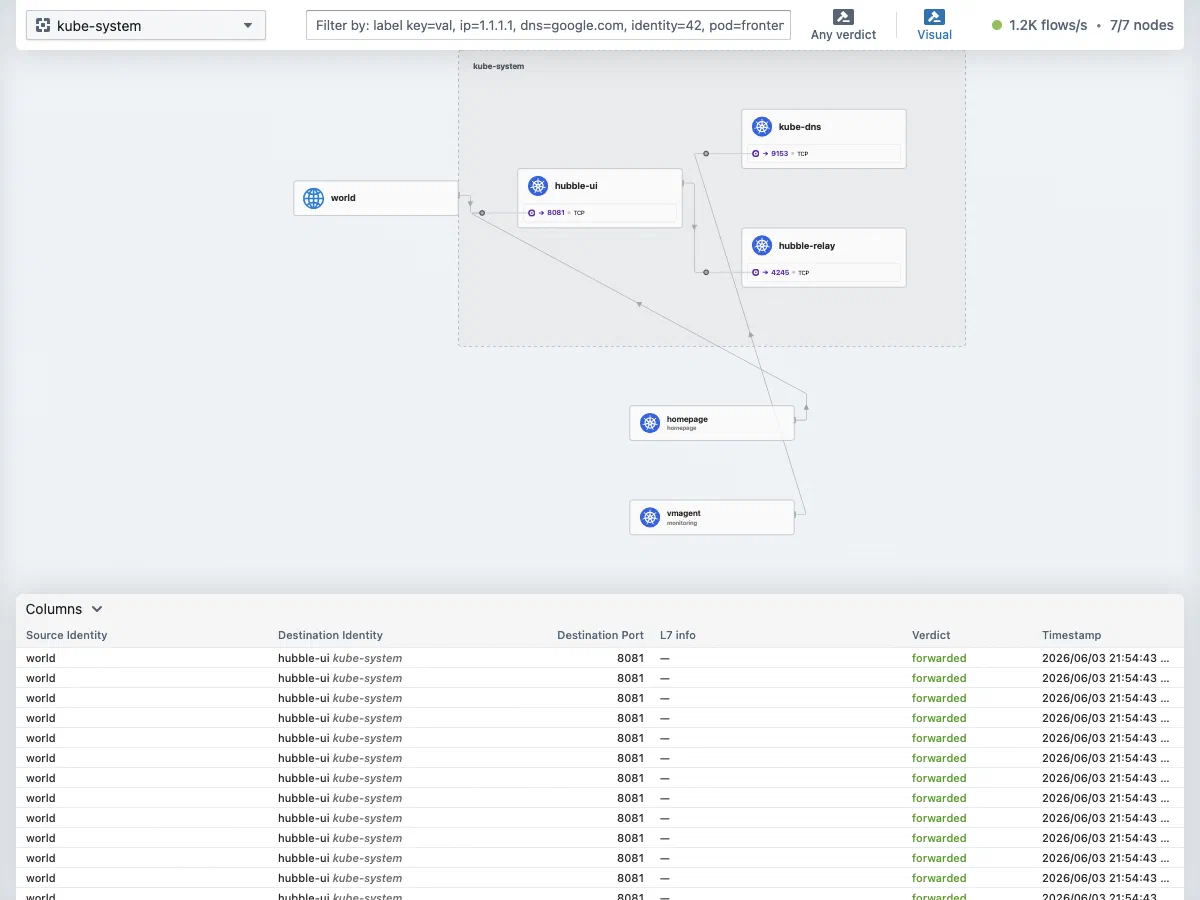
Task: Expand the Columns dropdown
Action: [64, 609]
